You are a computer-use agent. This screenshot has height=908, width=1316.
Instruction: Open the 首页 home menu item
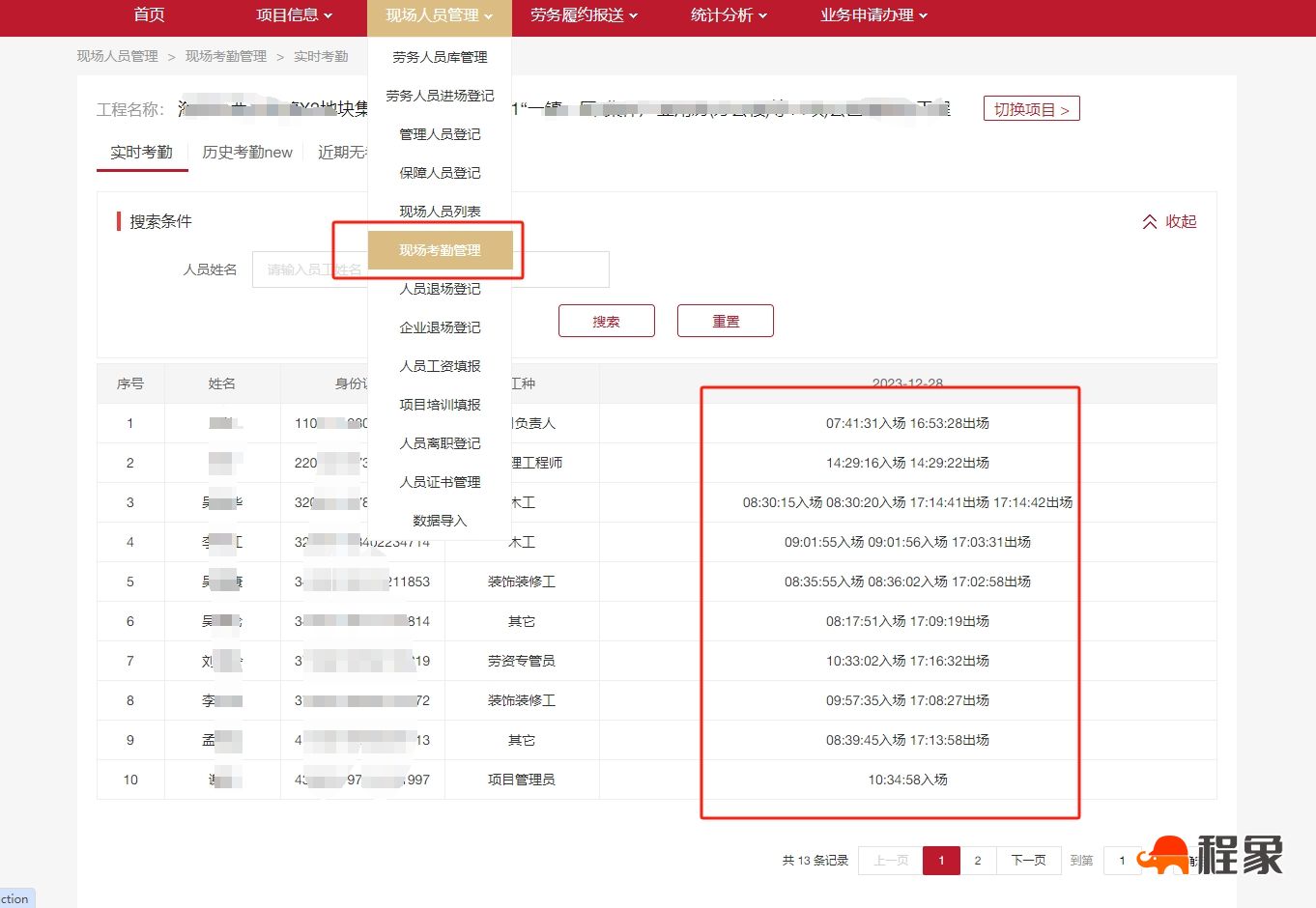(x=149, y=15)
